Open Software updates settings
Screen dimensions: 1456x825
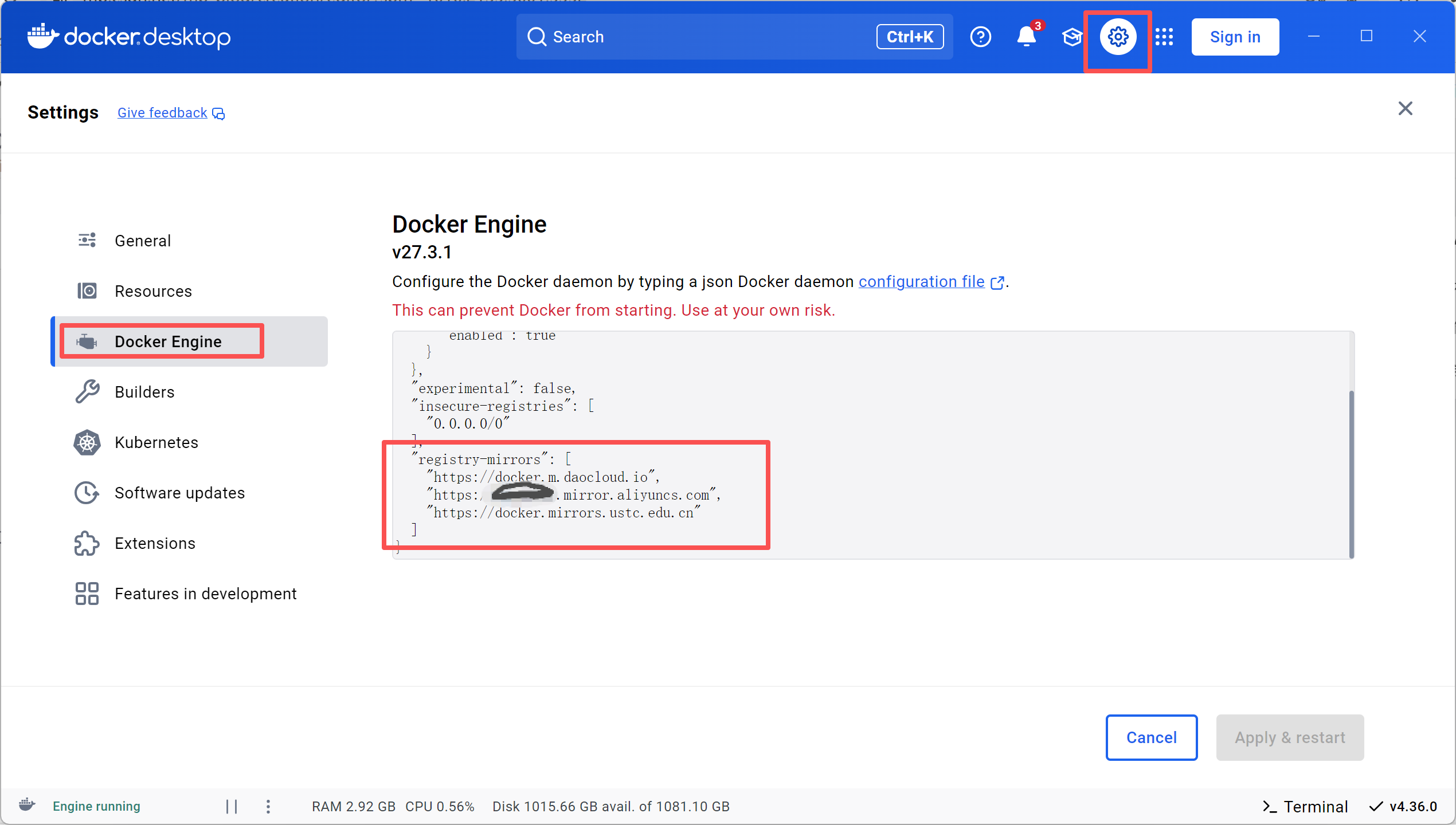point(179,493)
